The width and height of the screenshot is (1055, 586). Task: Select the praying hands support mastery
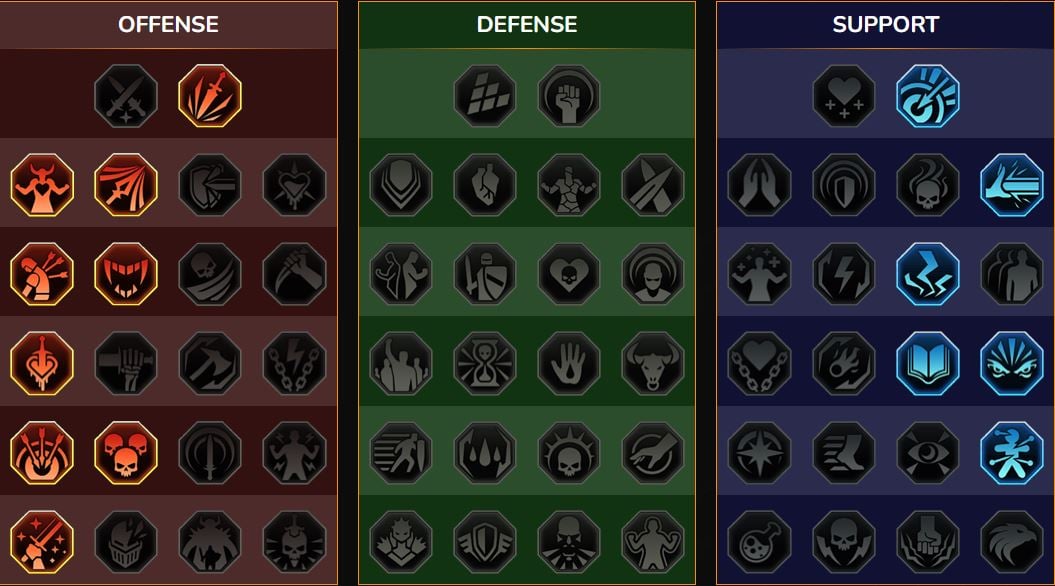pos(760,185)
